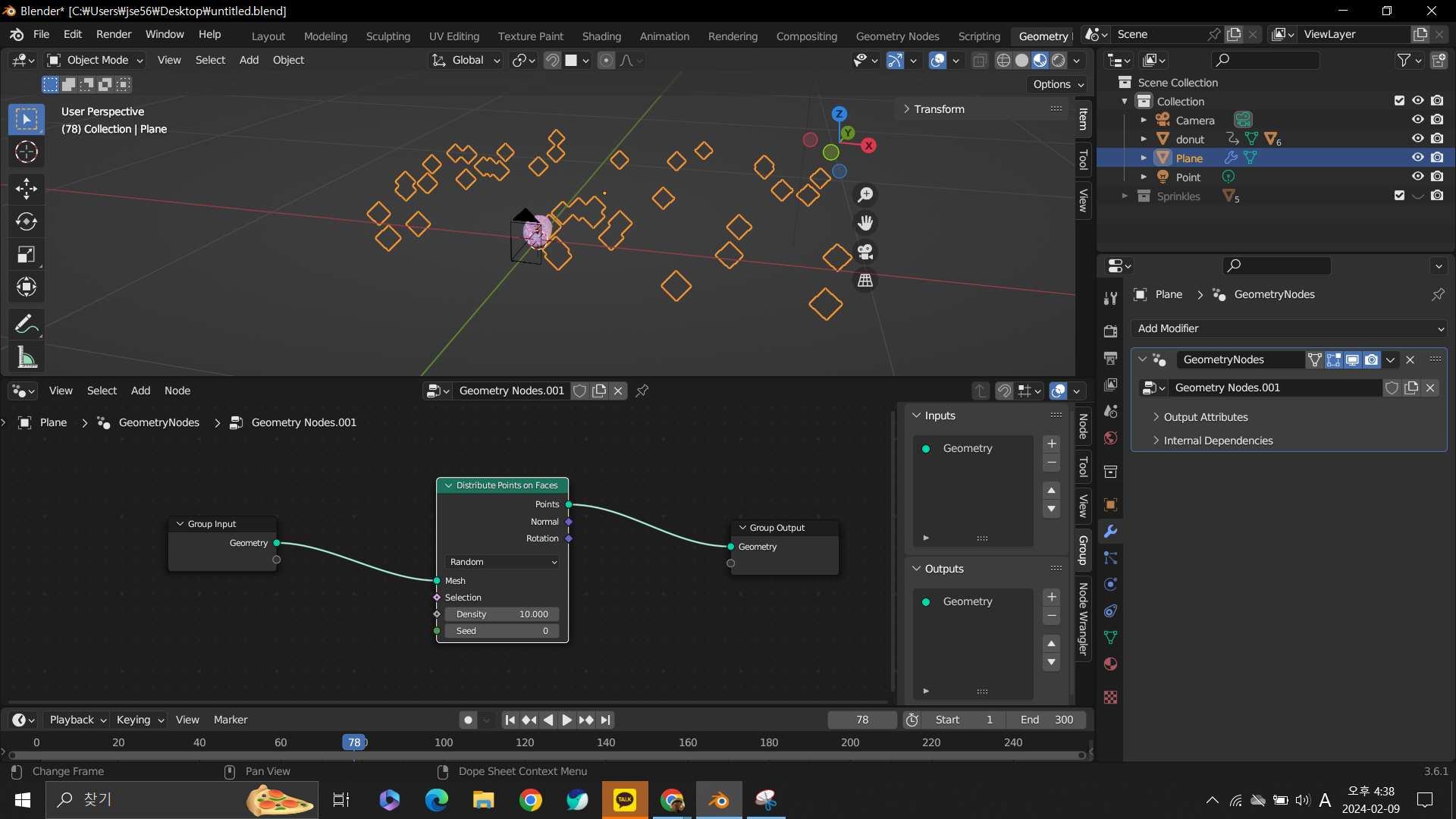Image resolution: width=1456 pixels, height=819 pixels.
Task: Toggle snapping magnet in viewport header
Action: pyautogui.click(x=553, y=61)
